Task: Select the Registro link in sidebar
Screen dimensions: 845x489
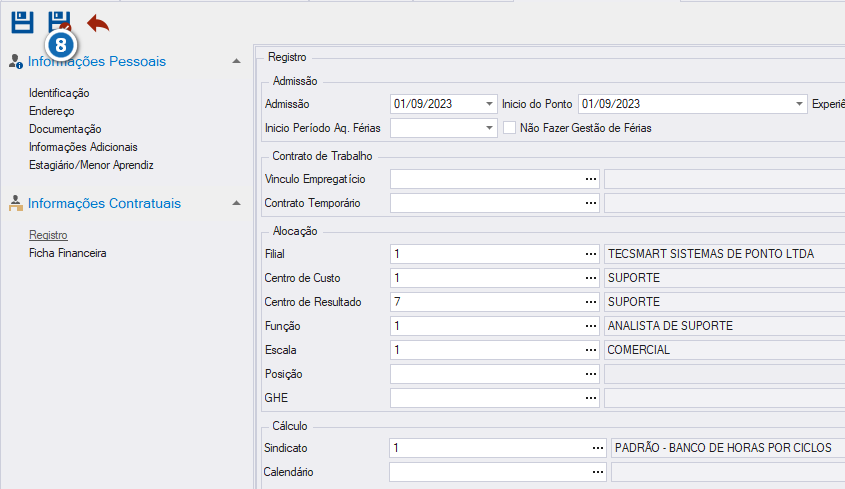Action: 49,235
